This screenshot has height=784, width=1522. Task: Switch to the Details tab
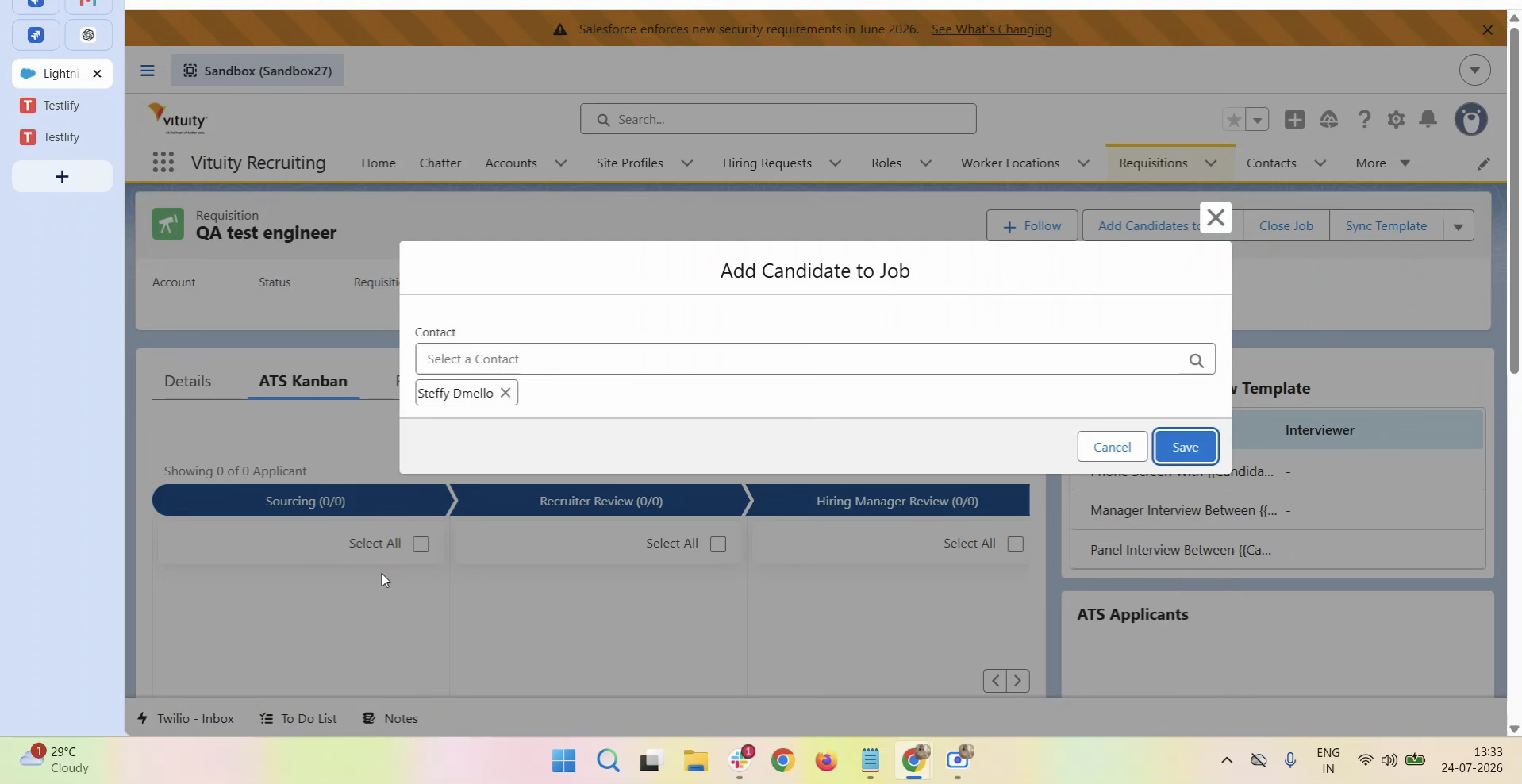coord(188,382)
